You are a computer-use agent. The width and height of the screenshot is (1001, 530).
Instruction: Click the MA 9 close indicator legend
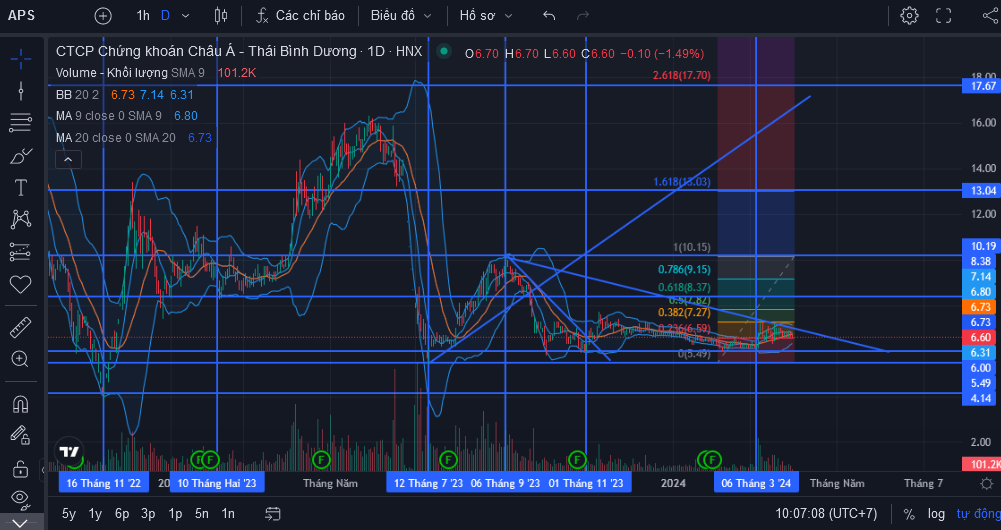tap(109, 116)
